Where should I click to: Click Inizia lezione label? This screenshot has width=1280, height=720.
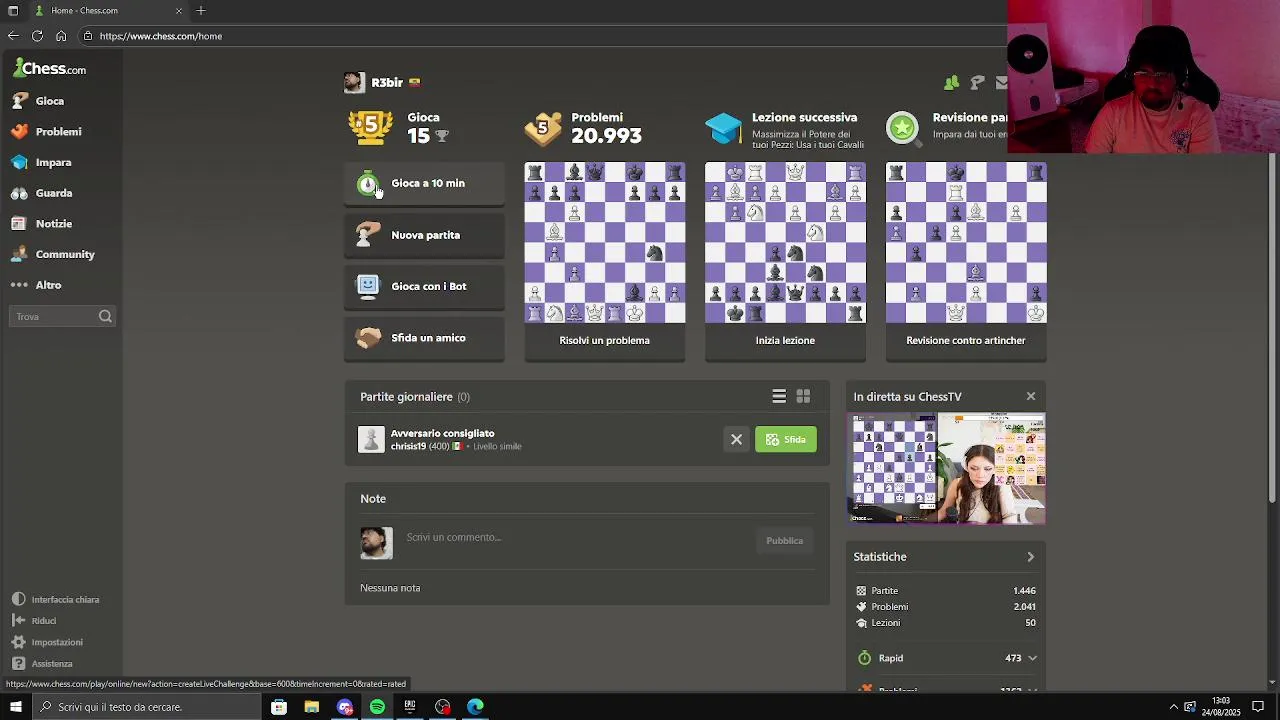pos(785,340)
